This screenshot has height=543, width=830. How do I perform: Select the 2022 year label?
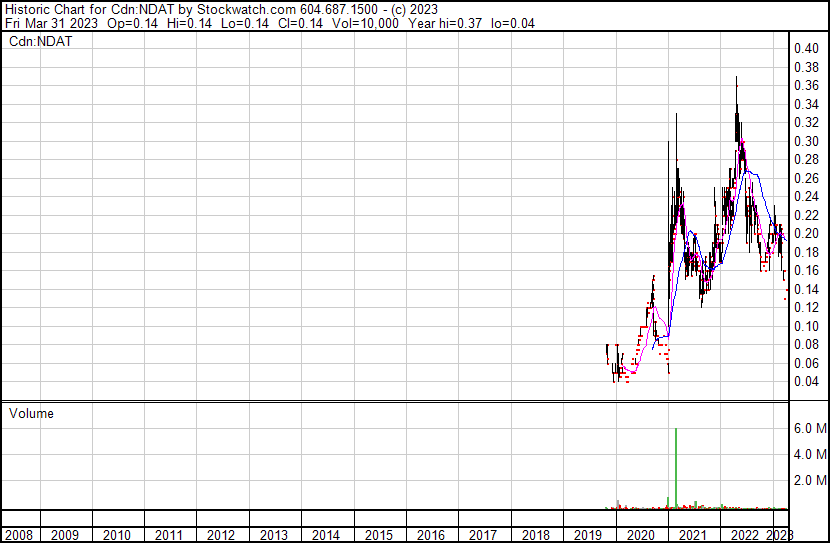744,535
